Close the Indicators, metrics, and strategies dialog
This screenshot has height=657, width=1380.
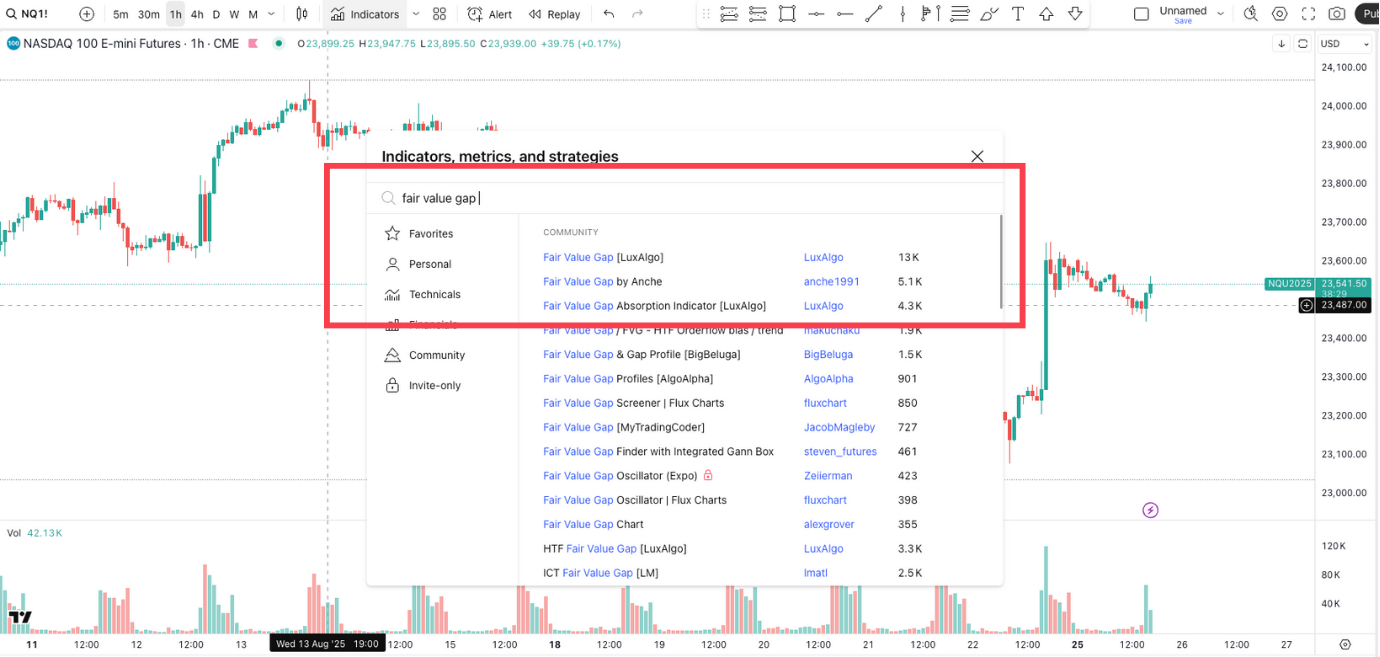pyautogui.click(x=977, y=156)
